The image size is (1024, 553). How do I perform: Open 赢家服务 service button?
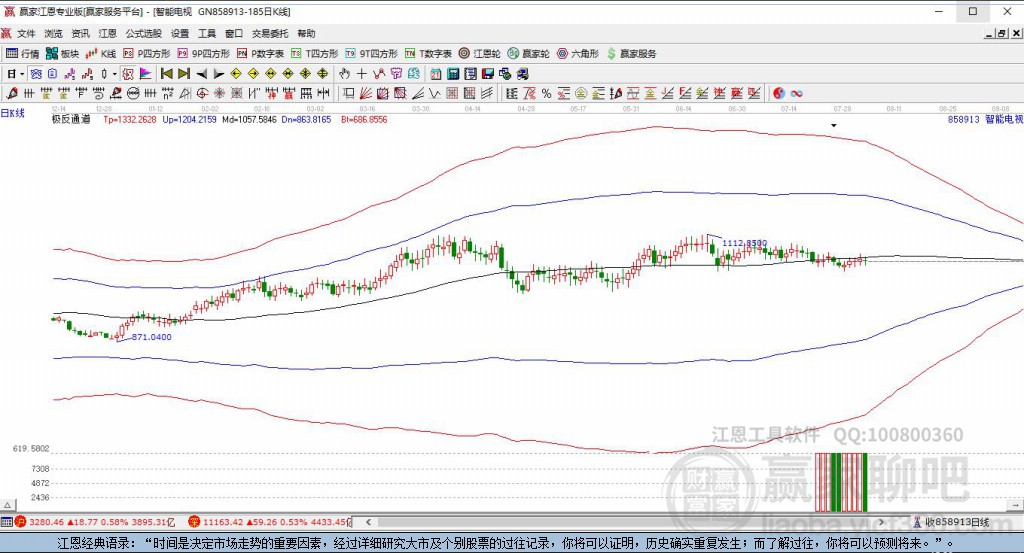click(631, 54)
